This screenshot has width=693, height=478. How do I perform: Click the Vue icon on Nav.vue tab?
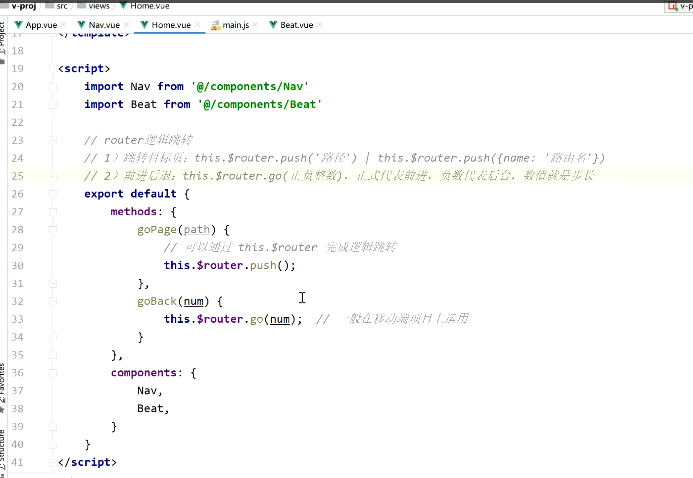click(x=81, y=25)
